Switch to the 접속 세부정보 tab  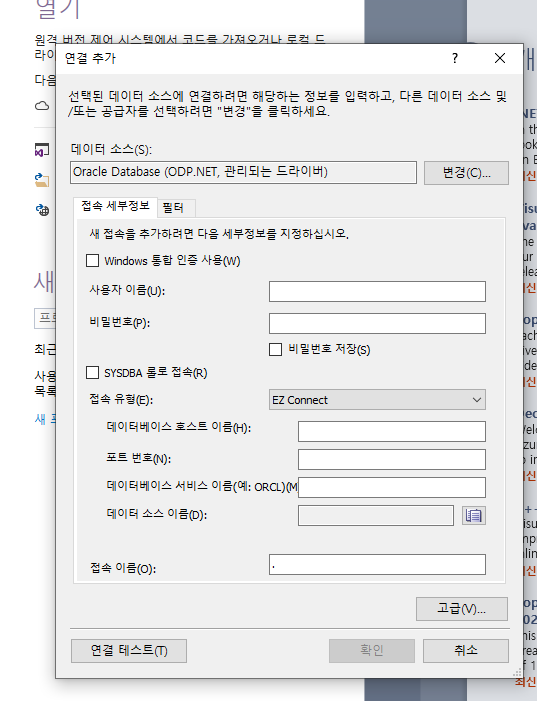pyautogui.click(x=115, y=206)
